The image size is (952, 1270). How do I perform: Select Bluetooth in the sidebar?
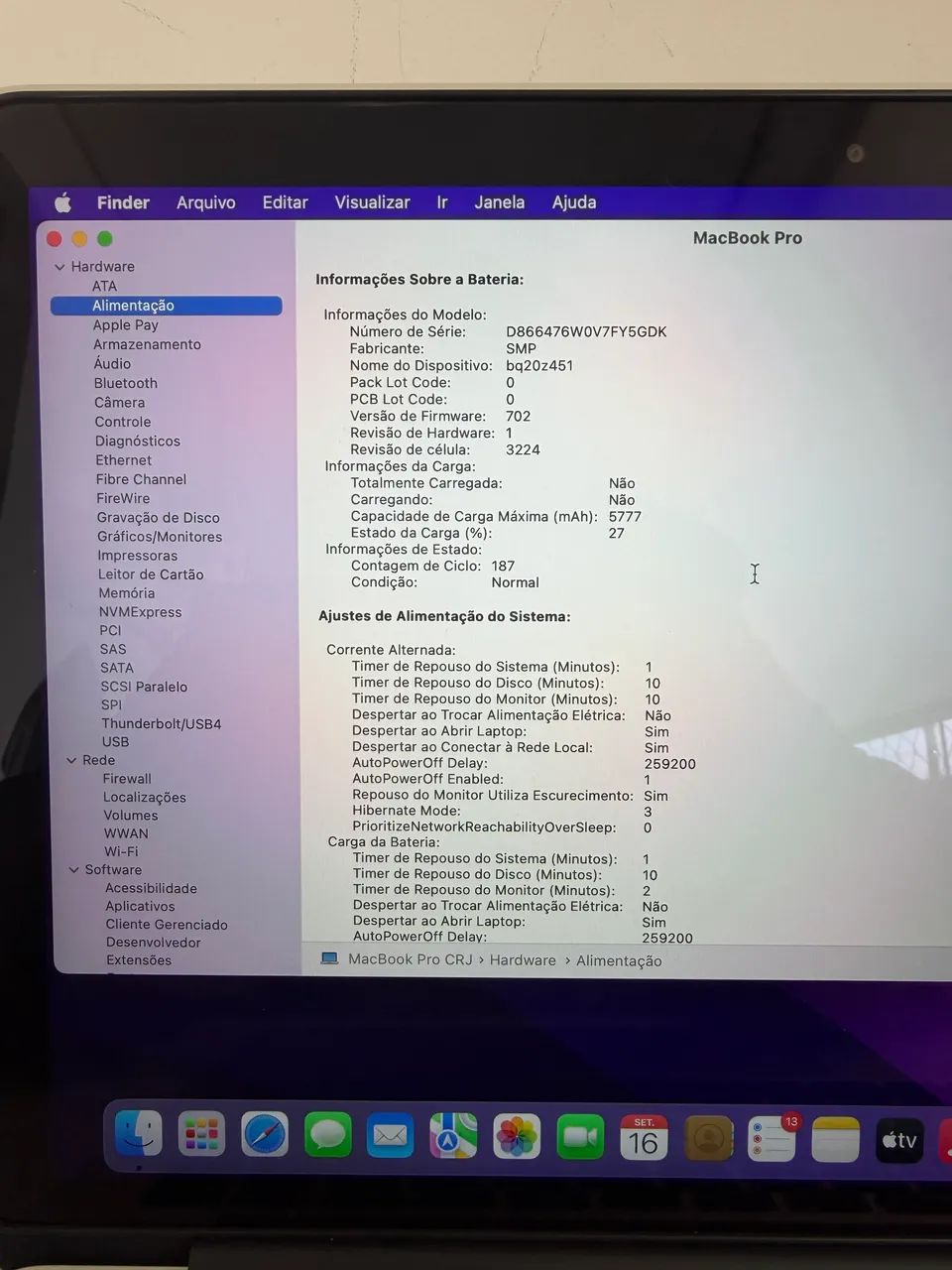pos(125,383)
